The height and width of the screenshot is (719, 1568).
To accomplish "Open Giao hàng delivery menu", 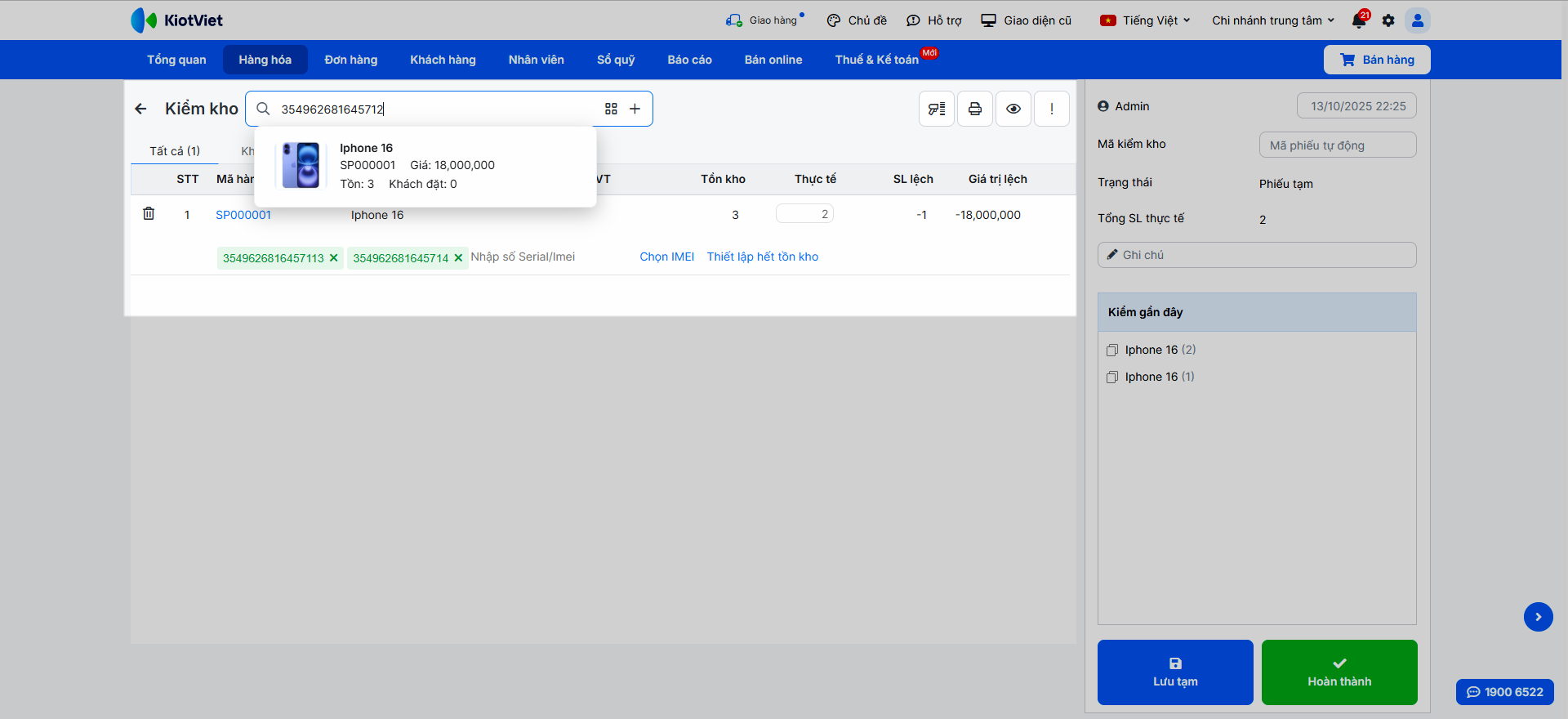I will [764, 20].
